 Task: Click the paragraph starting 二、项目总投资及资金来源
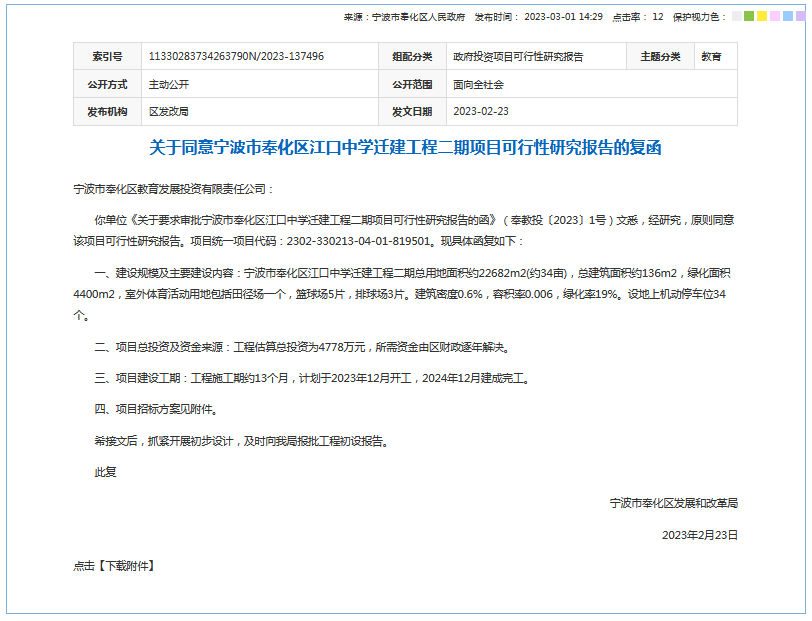click(304, 347)
